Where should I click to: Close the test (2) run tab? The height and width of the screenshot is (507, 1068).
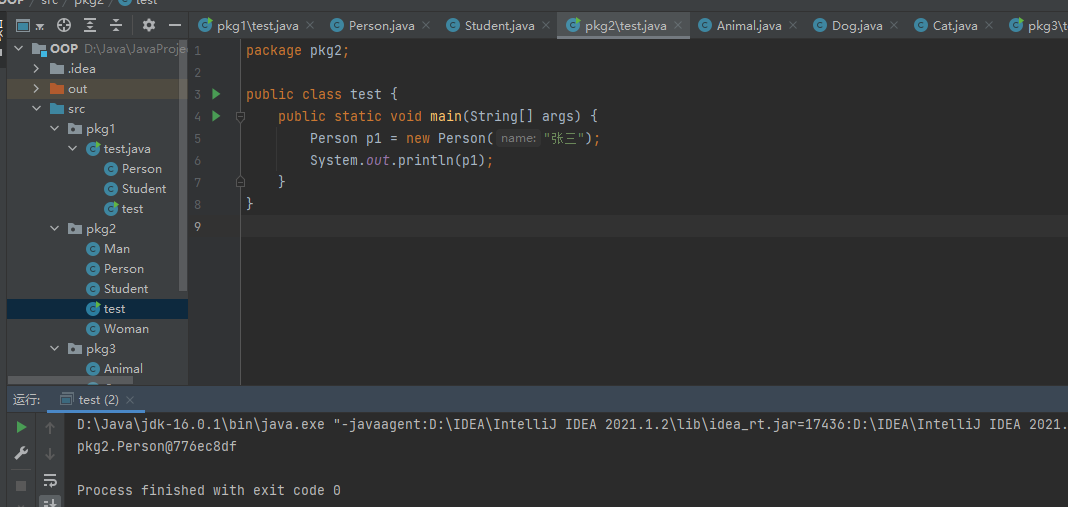130,400
